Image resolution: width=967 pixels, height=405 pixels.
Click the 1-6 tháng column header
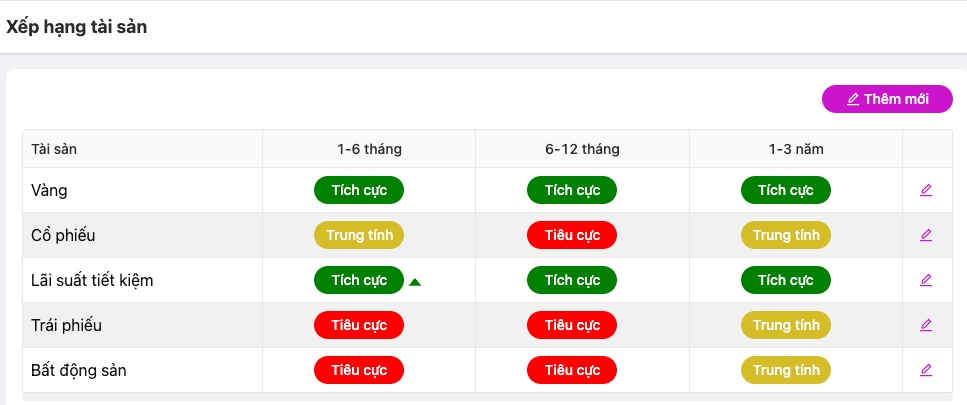pyautogui.click(x=369, y=149)
